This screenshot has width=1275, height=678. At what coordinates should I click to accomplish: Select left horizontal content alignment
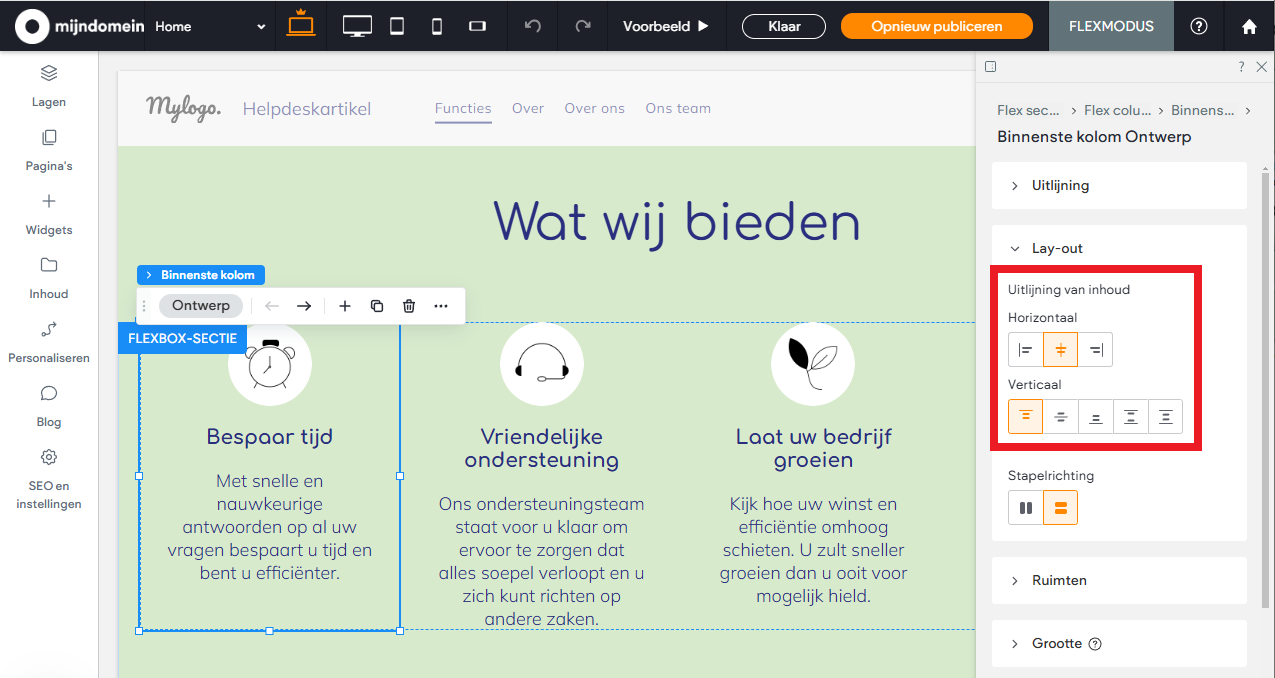coord(1025,349)
